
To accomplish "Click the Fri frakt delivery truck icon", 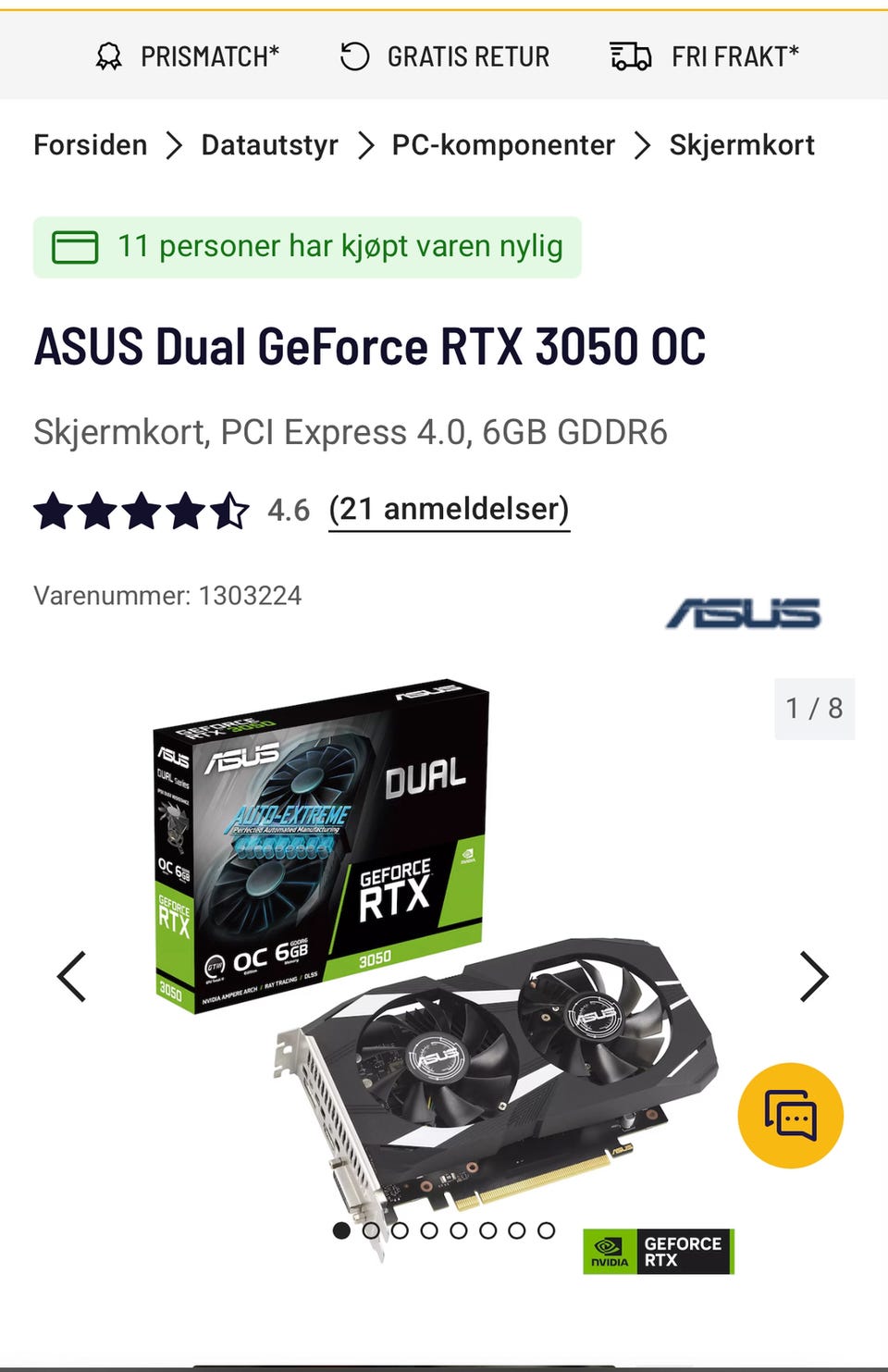I will click(x=631, y=56).
